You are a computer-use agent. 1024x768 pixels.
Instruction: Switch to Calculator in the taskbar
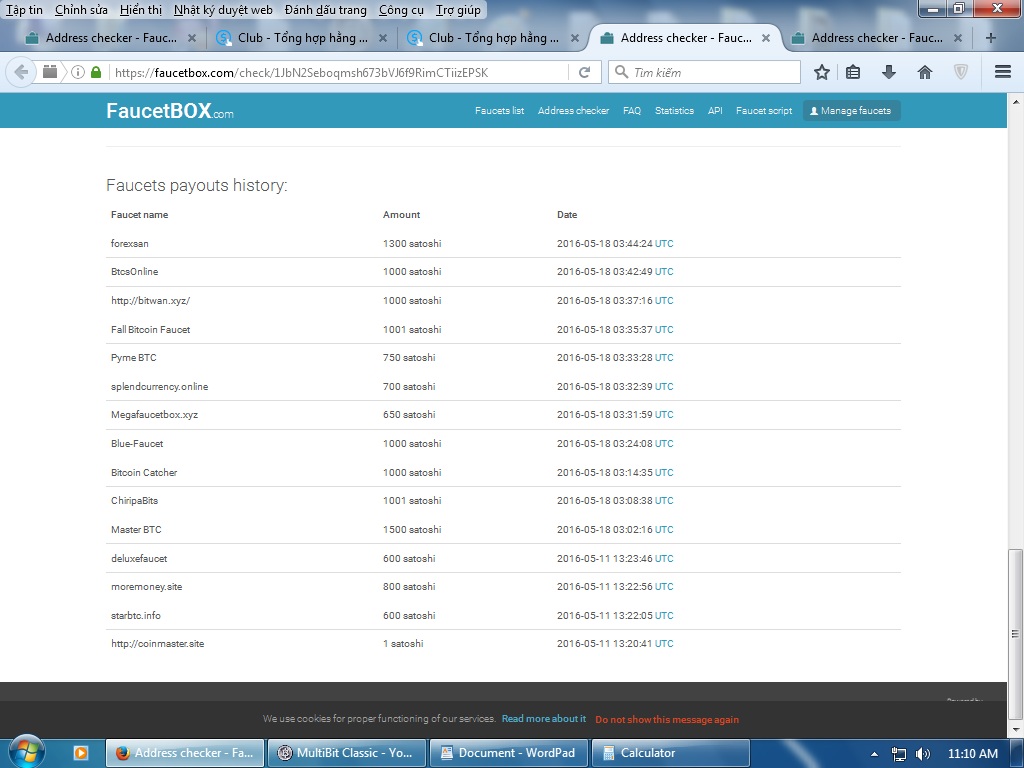point(670,753)
